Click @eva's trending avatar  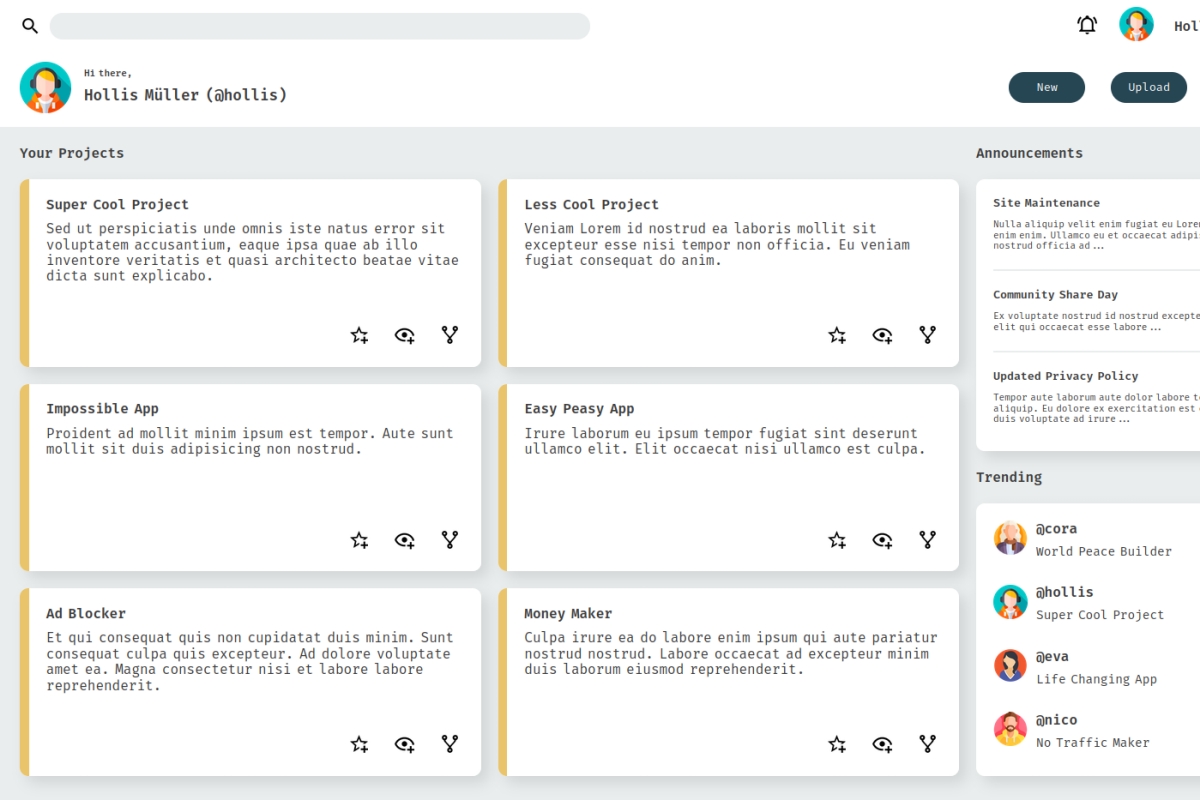point(1010,666)
